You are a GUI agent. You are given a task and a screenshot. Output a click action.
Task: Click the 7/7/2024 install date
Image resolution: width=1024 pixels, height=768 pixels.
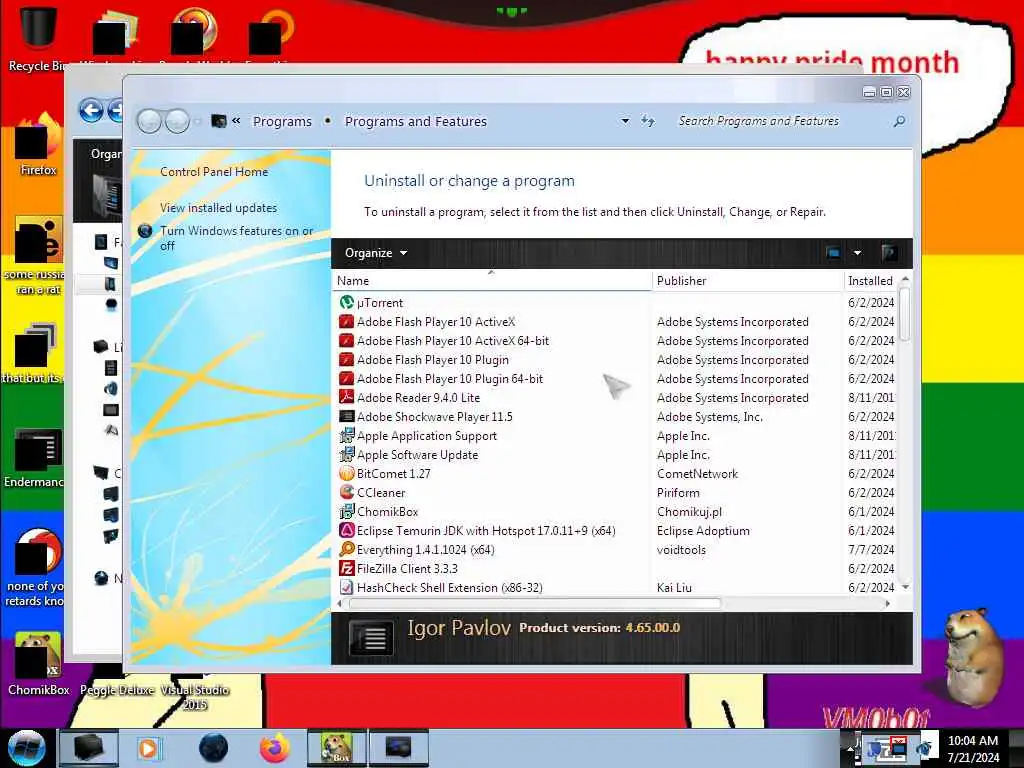coord(871,550)
